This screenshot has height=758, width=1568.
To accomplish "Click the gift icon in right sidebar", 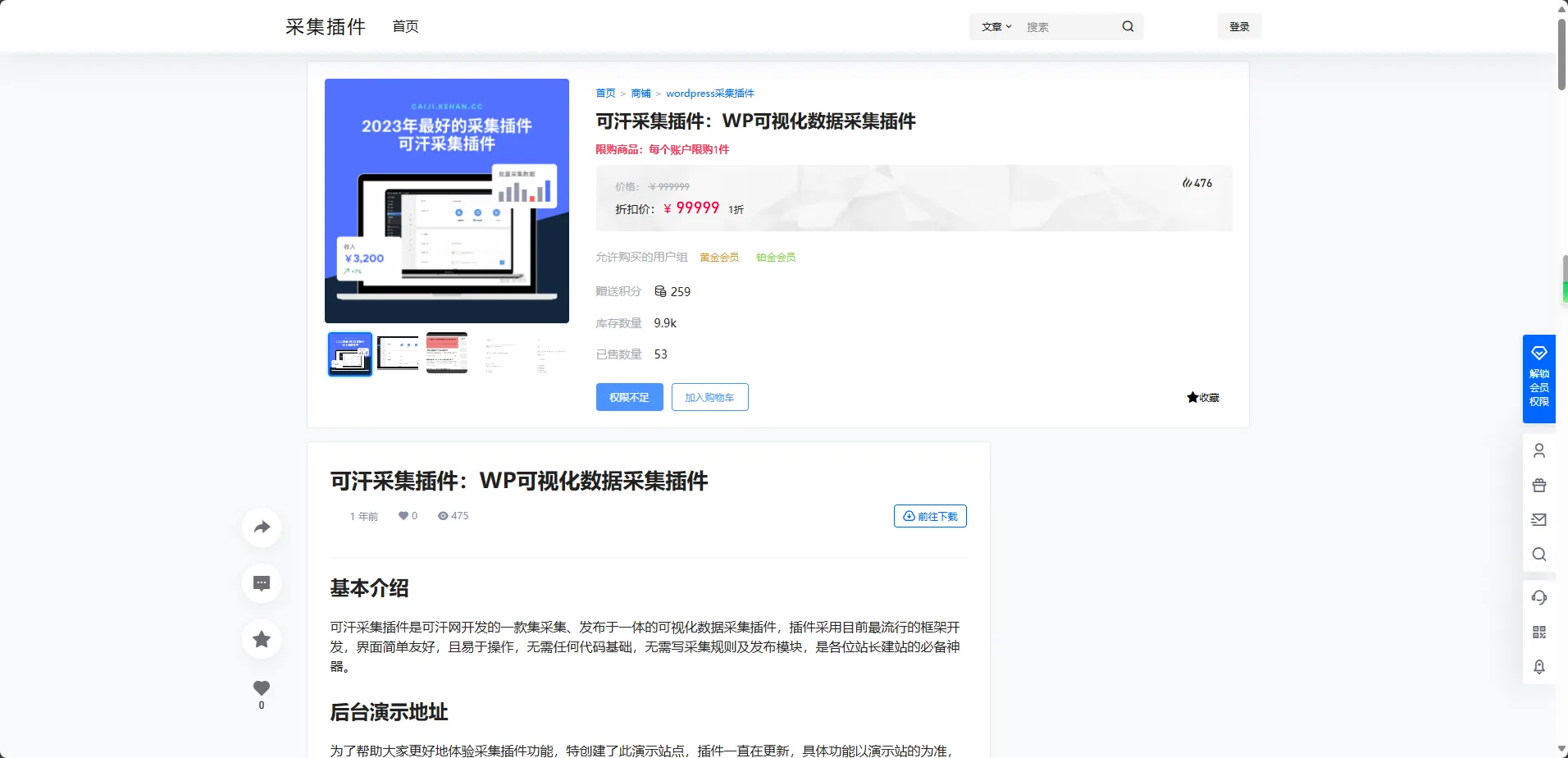I will tap(1539, 485).
